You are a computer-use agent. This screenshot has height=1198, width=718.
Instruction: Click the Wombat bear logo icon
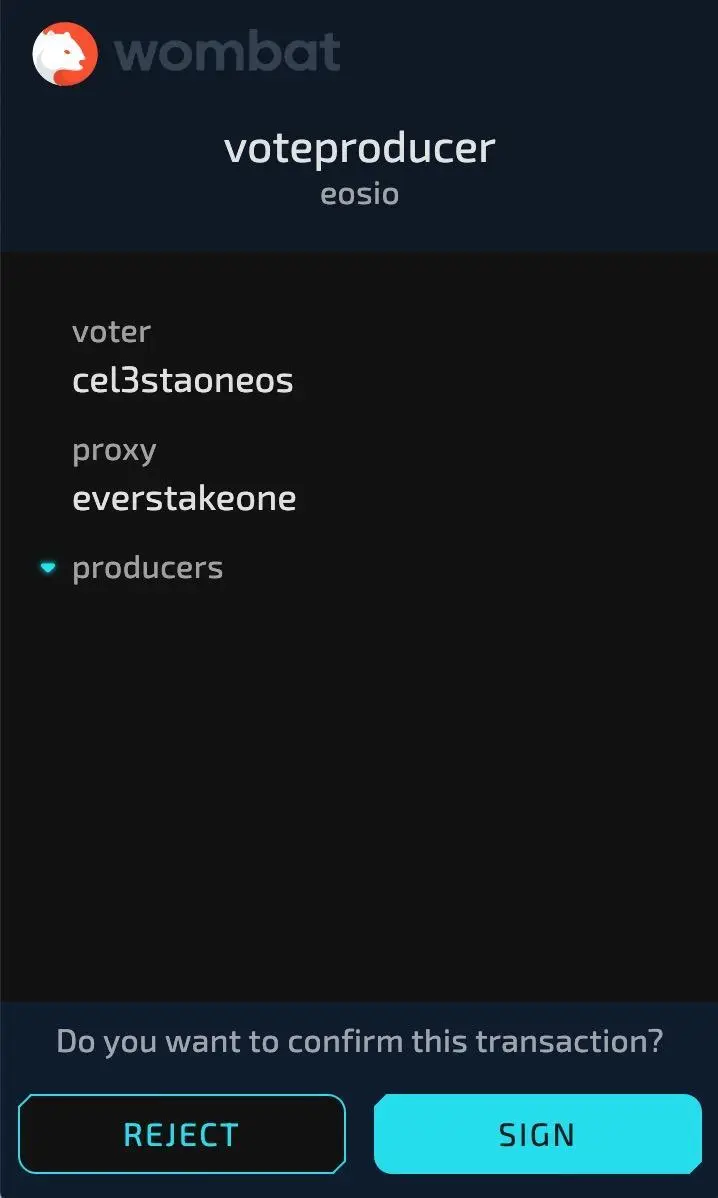[65, 53]
